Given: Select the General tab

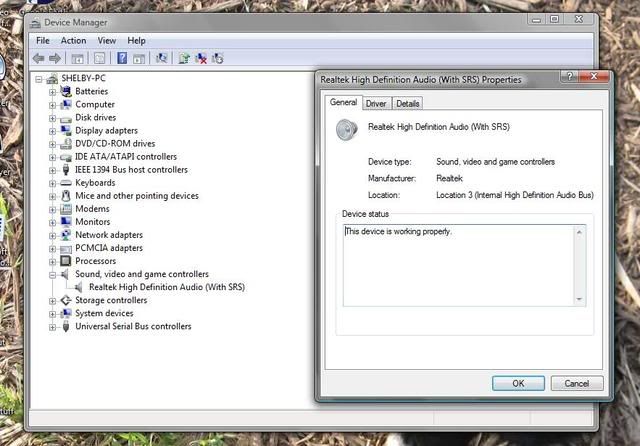Looking at the screenshot, I should pos(343,102).
